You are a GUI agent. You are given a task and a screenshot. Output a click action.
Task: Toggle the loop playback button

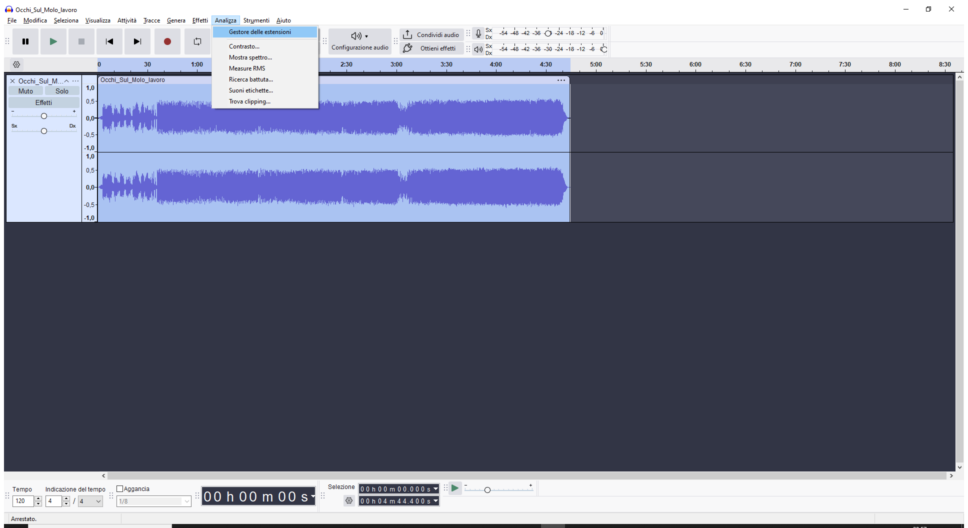click(x=197, y=41)
